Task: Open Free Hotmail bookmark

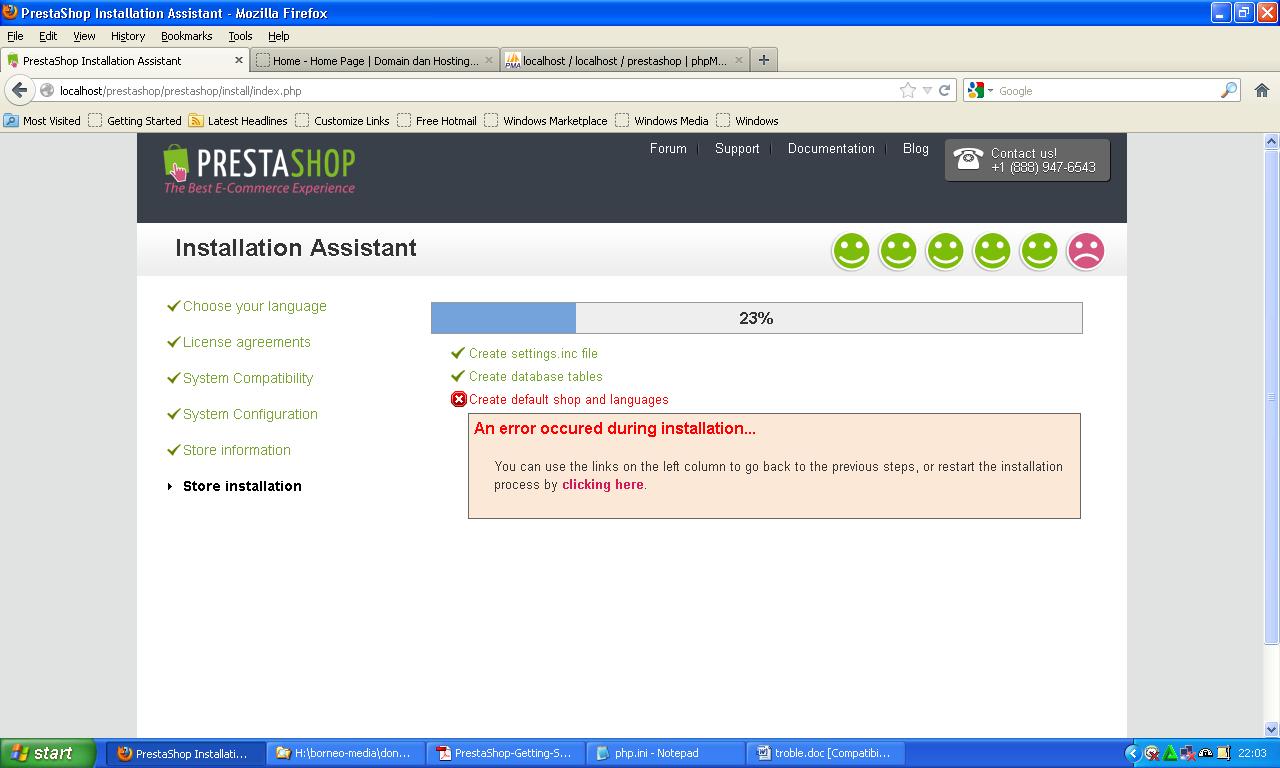Action: pos(436,121)
